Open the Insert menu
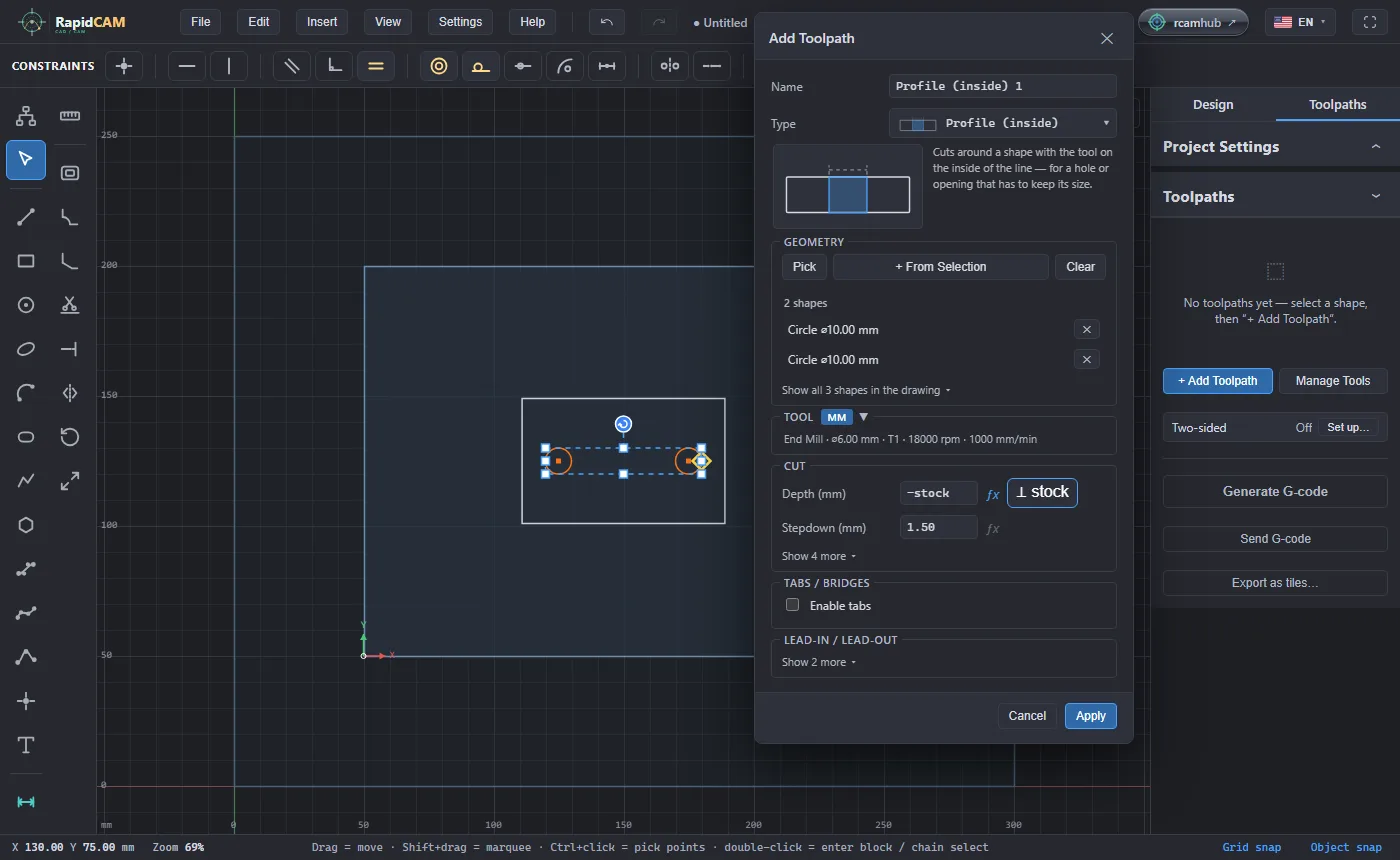 322,22
